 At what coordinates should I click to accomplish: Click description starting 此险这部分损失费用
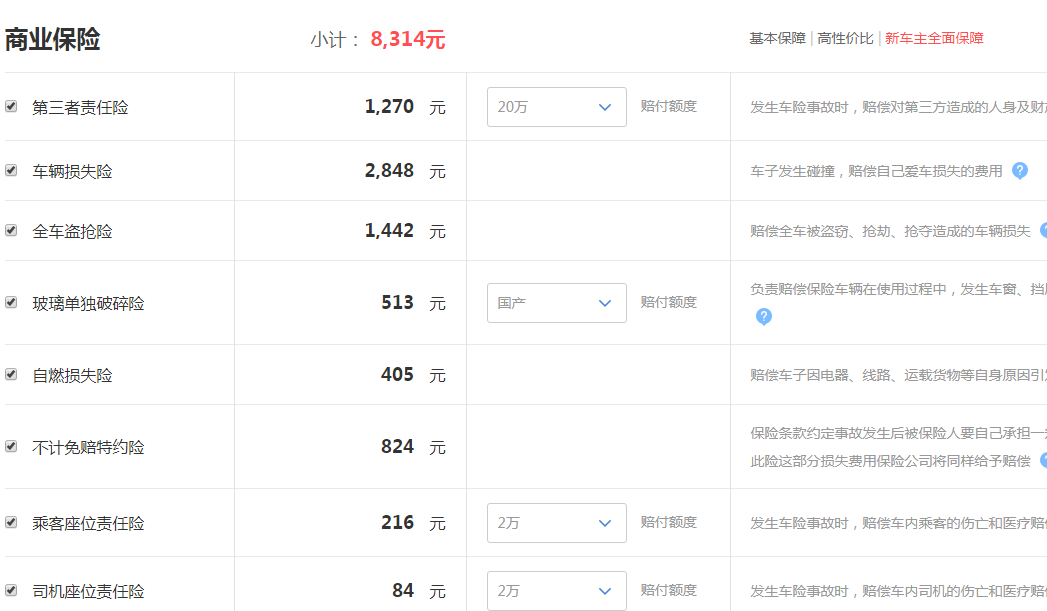(890, 461)
